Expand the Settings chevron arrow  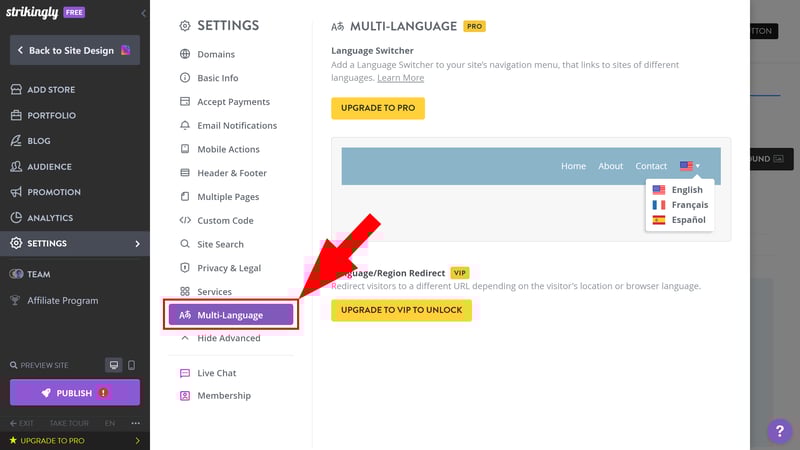[x=137, y=243]
